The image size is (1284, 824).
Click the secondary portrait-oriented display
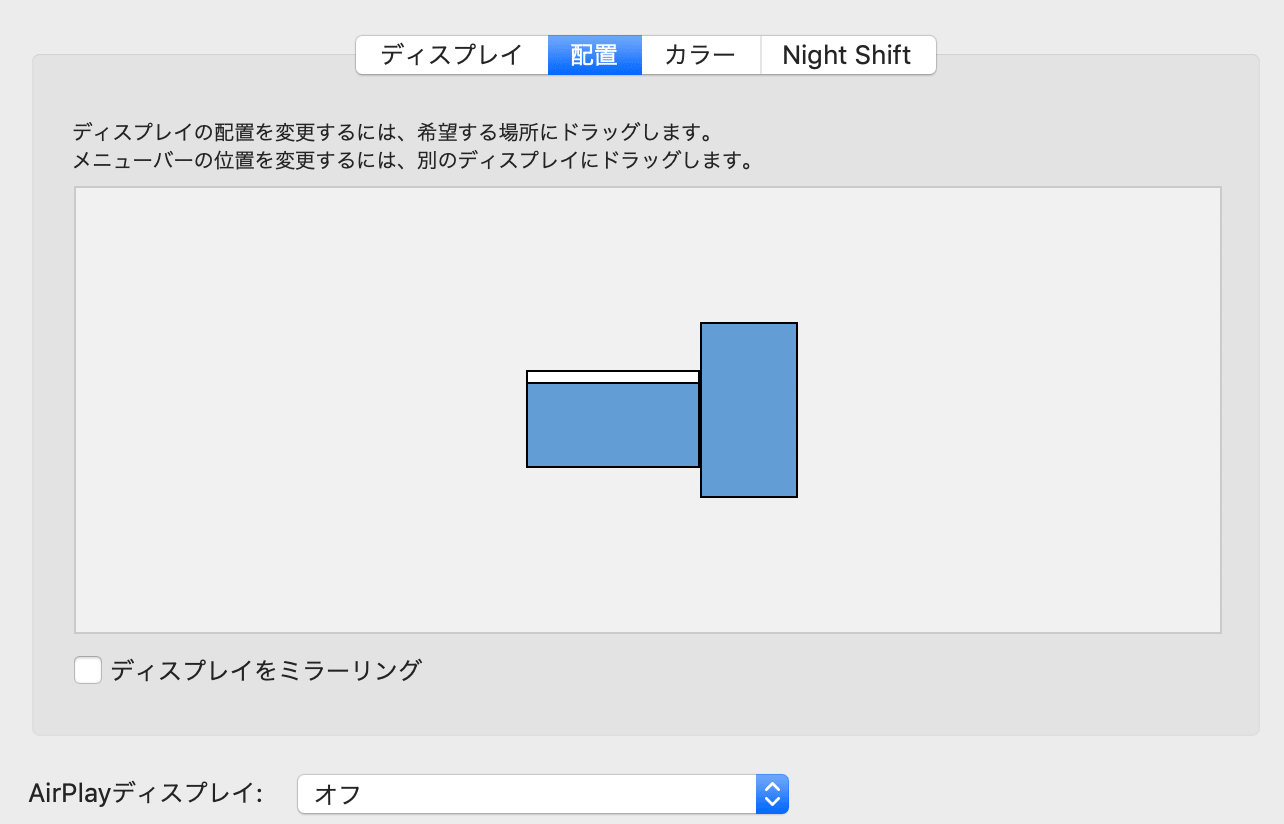tap(748, 410)
